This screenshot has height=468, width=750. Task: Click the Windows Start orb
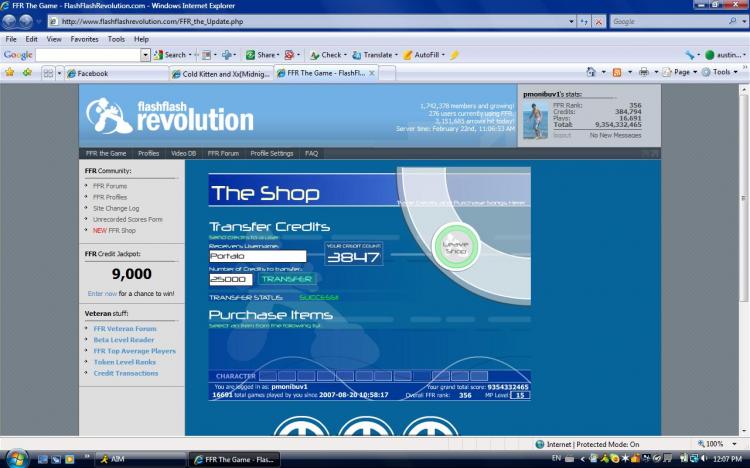(16, 458)
